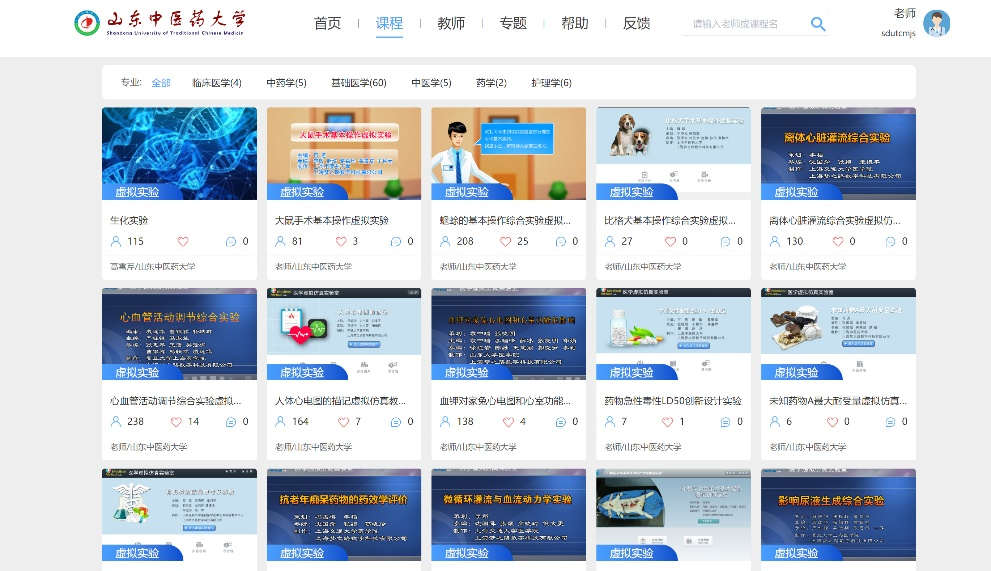Screen dimensions: 991x571
Task: Click the user avatar icon
Action: point(936,24)
